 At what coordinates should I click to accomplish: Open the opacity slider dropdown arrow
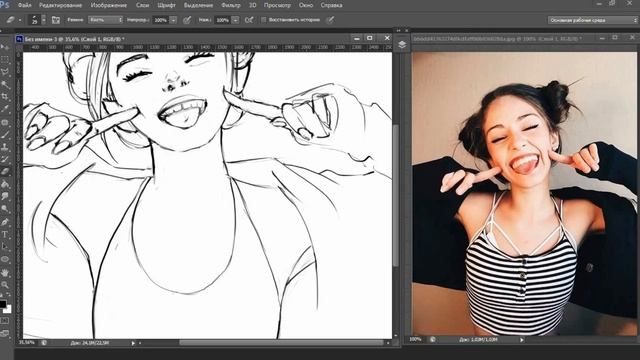coord(173,20)
